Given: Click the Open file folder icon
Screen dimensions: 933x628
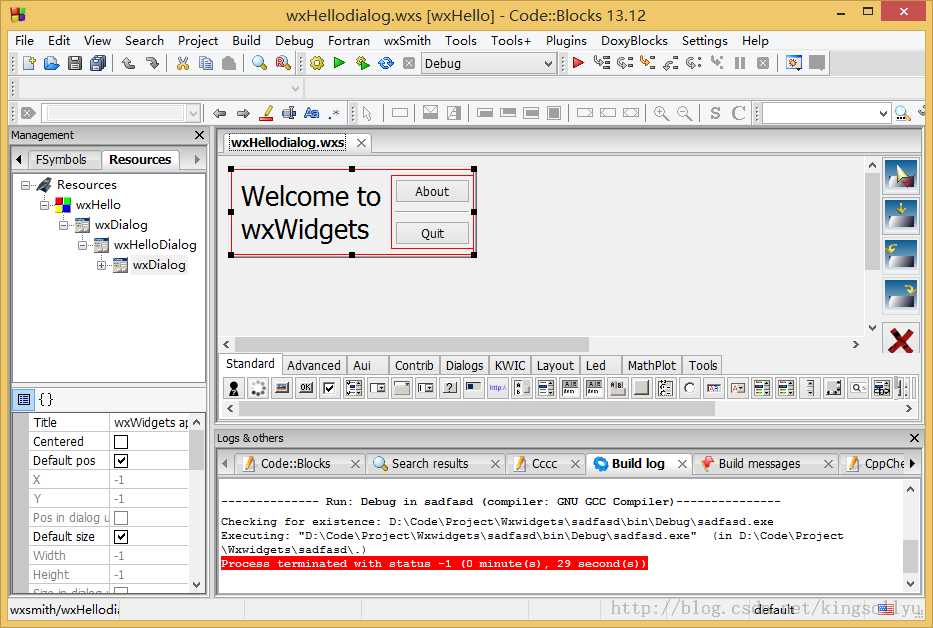Looking at the screenshot, I should point(52,63).
